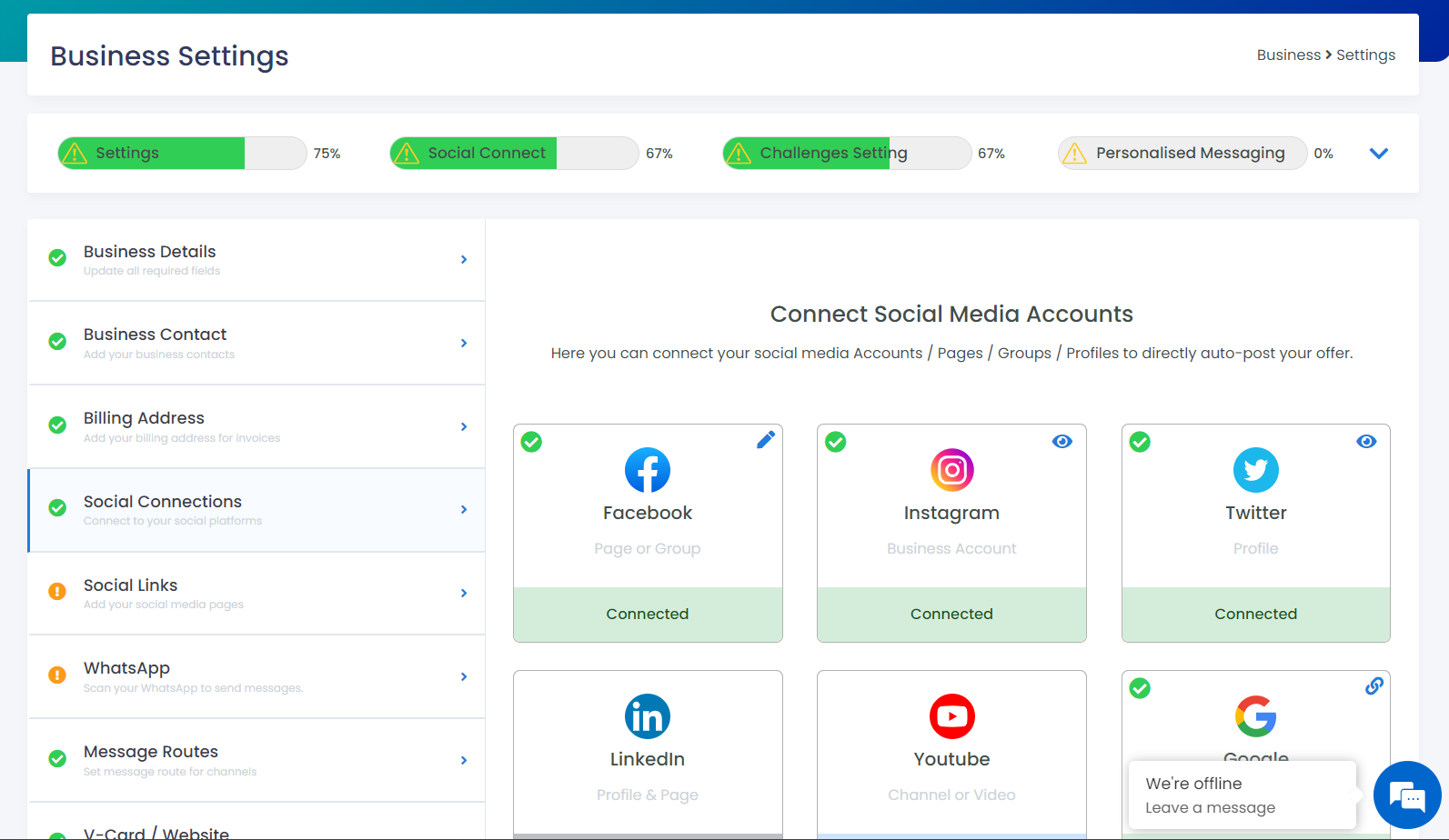This screenshot has width=1449, height=840.
Task: Open the live chat bubble button
Action: 1407,795
